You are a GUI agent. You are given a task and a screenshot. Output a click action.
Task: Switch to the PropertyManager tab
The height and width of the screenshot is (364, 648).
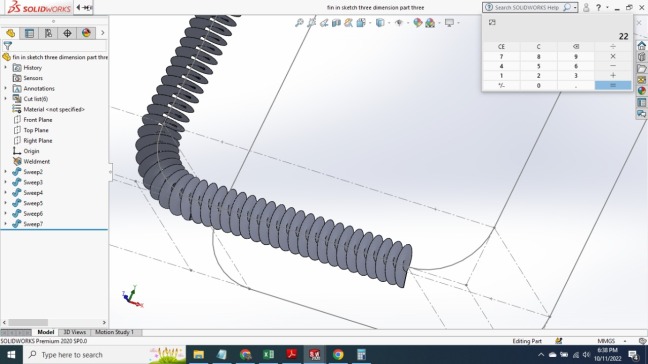coord(29,33)
